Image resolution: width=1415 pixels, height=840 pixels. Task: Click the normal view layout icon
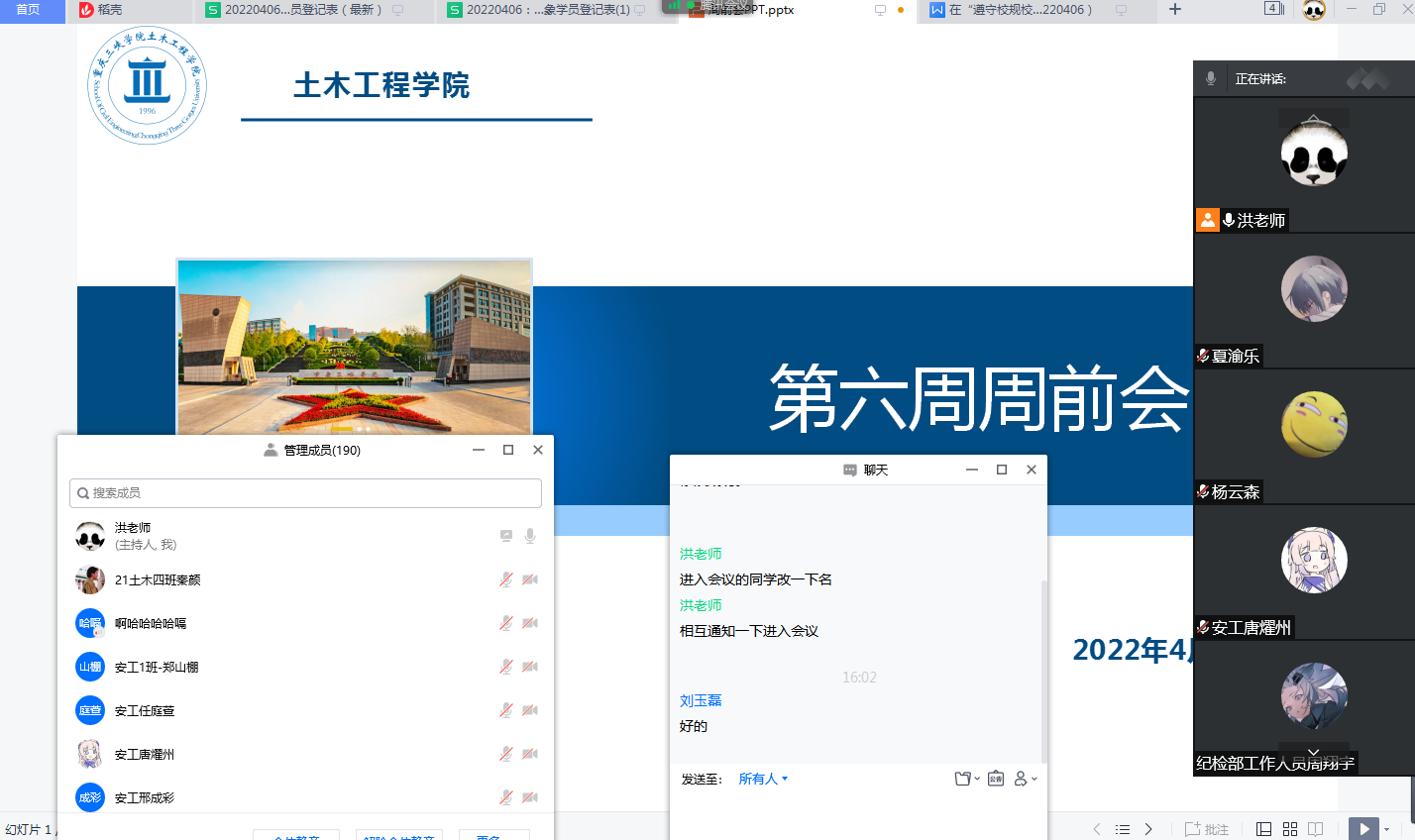pyautogui.click(x=1263, y=829)
